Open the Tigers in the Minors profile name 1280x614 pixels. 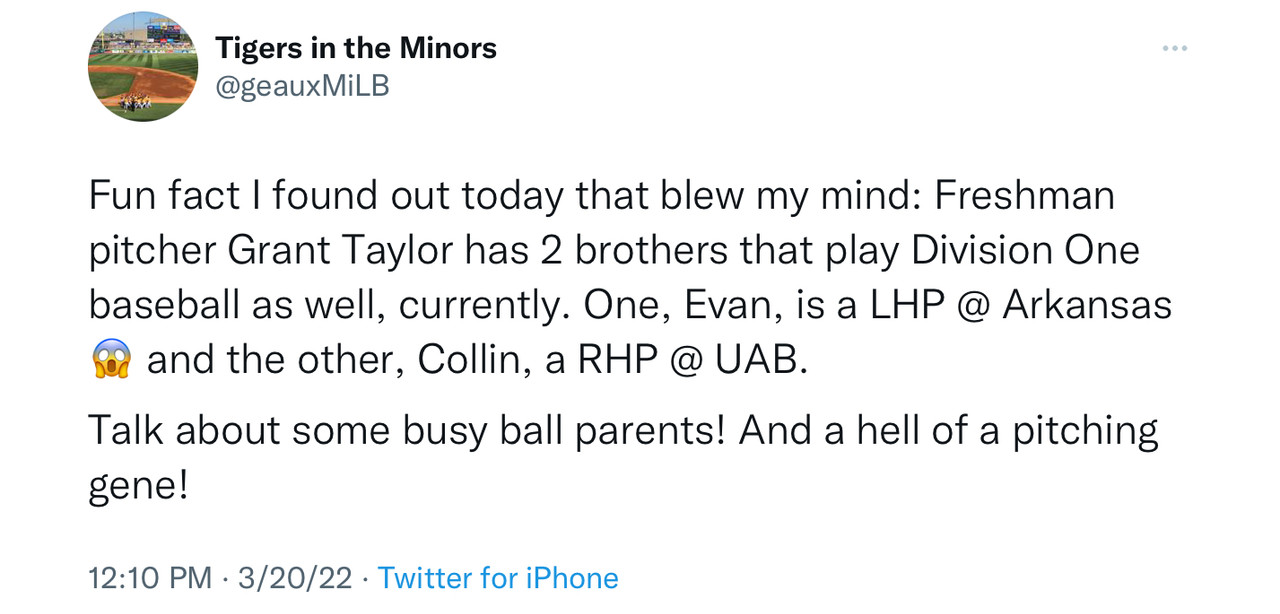(356, 48)
